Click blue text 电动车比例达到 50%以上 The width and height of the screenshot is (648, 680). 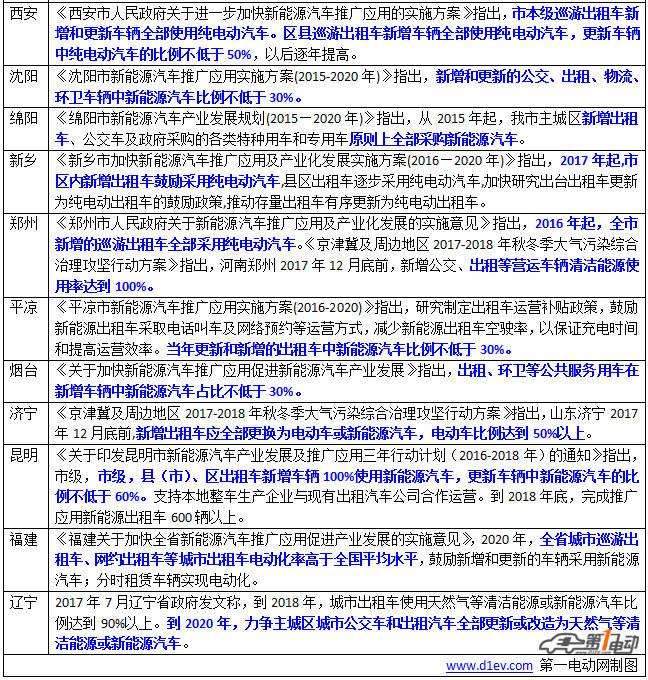tap(509, 433)
